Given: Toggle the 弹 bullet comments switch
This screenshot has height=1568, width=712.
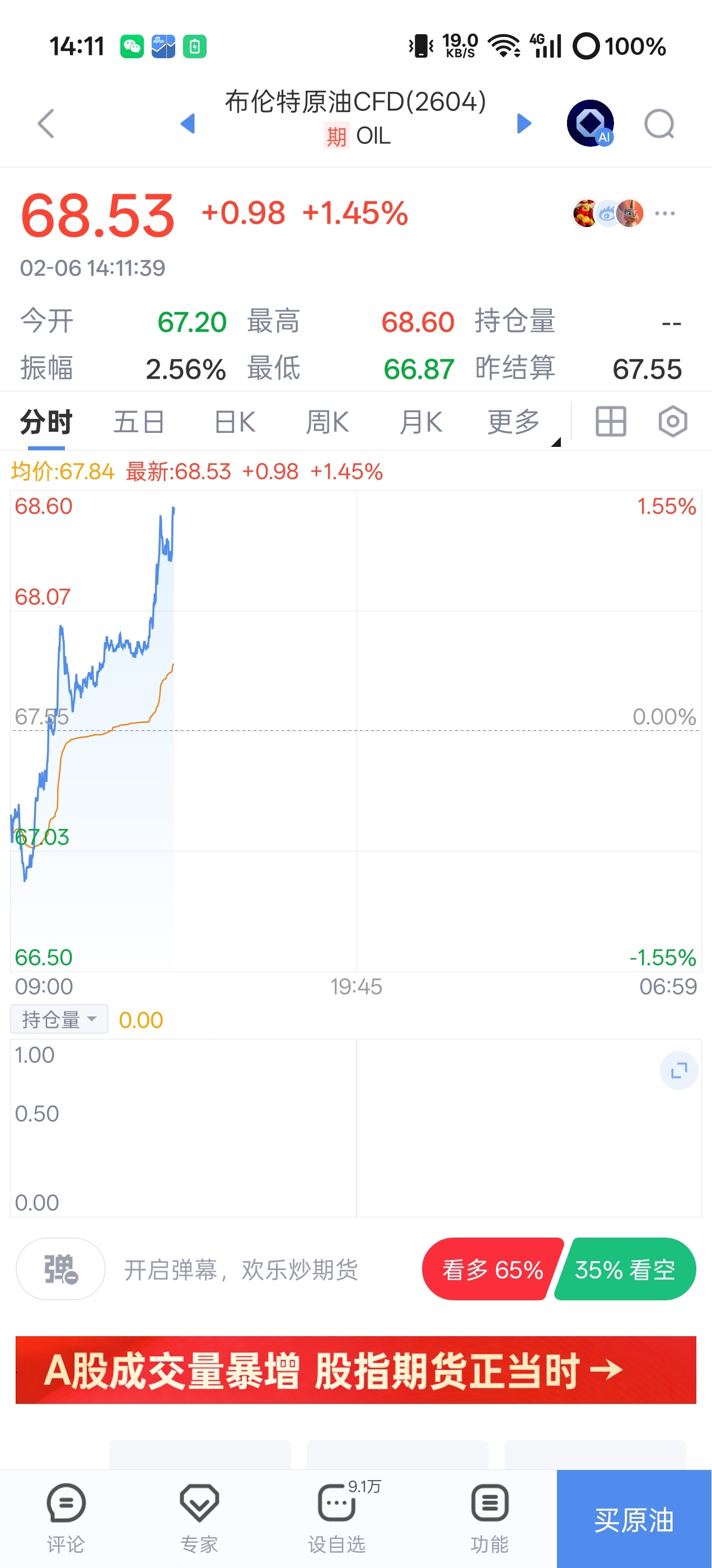Looking at the screenshot, I should pyautogui.click(x=60, y=1269).
